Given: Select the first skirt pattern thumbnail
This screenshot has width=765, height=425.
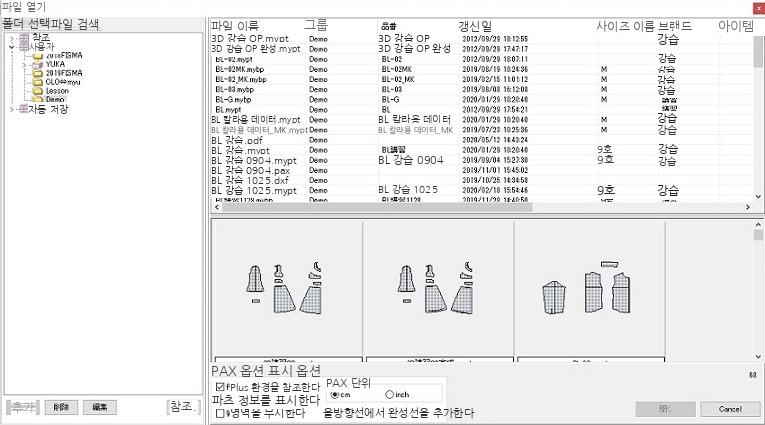Looking at the screenshot, I should (287, 291).
